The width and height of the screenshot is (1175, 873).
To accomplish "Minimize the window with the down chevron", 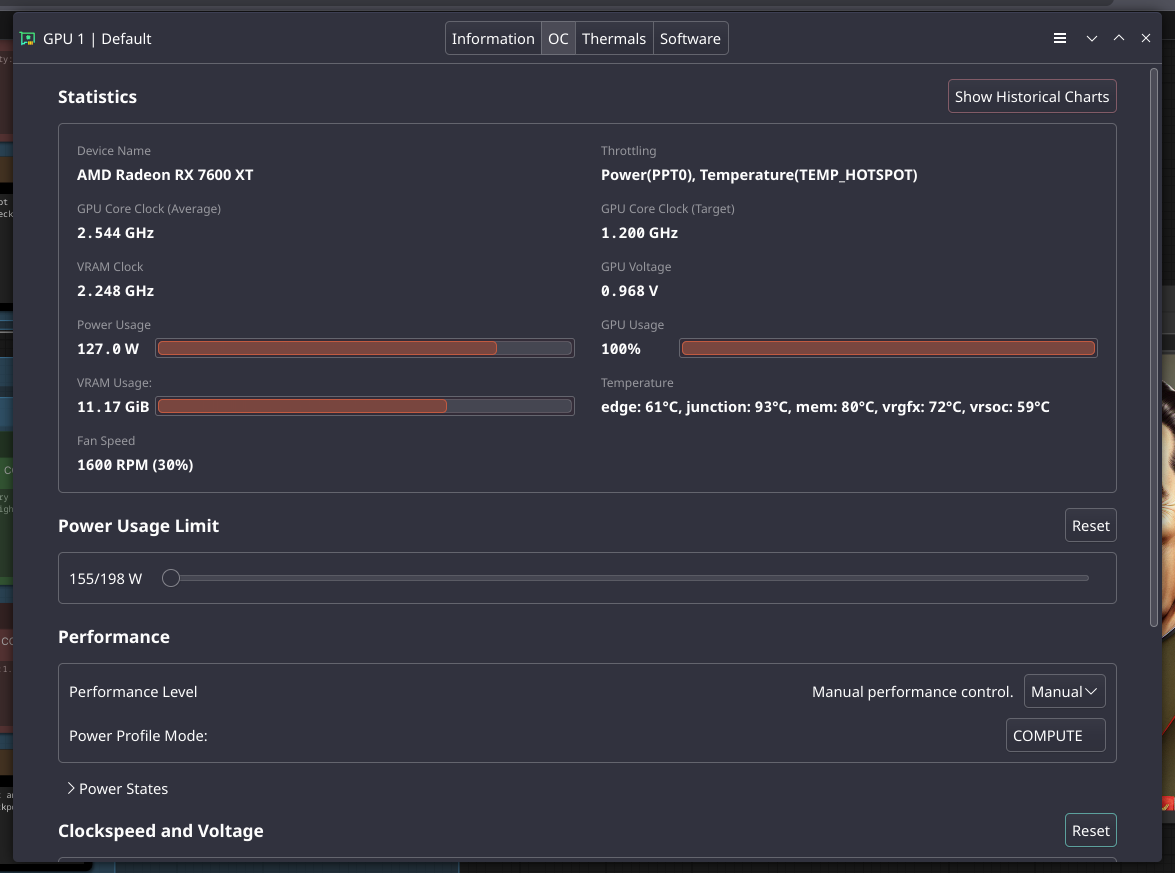I will pyautogui.click(x=1091, y=39).
